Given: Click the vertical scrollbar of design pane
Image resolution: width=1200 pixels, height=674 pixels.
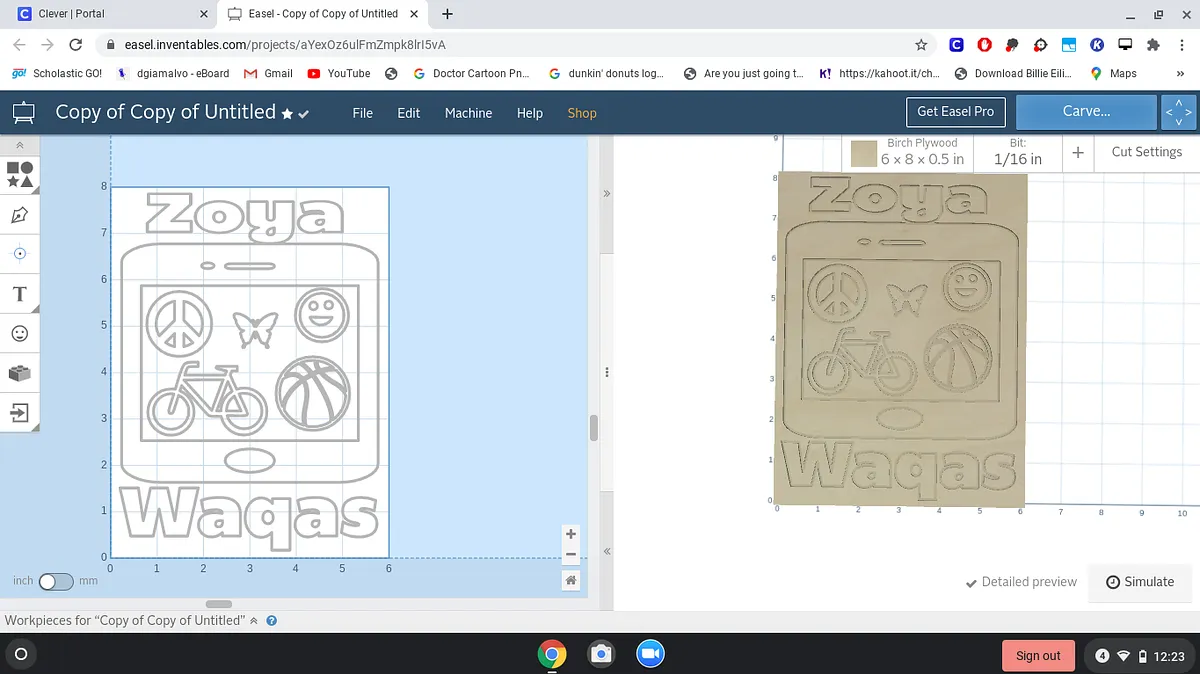Looking at the screenshot, I should [x=593, y=428].
